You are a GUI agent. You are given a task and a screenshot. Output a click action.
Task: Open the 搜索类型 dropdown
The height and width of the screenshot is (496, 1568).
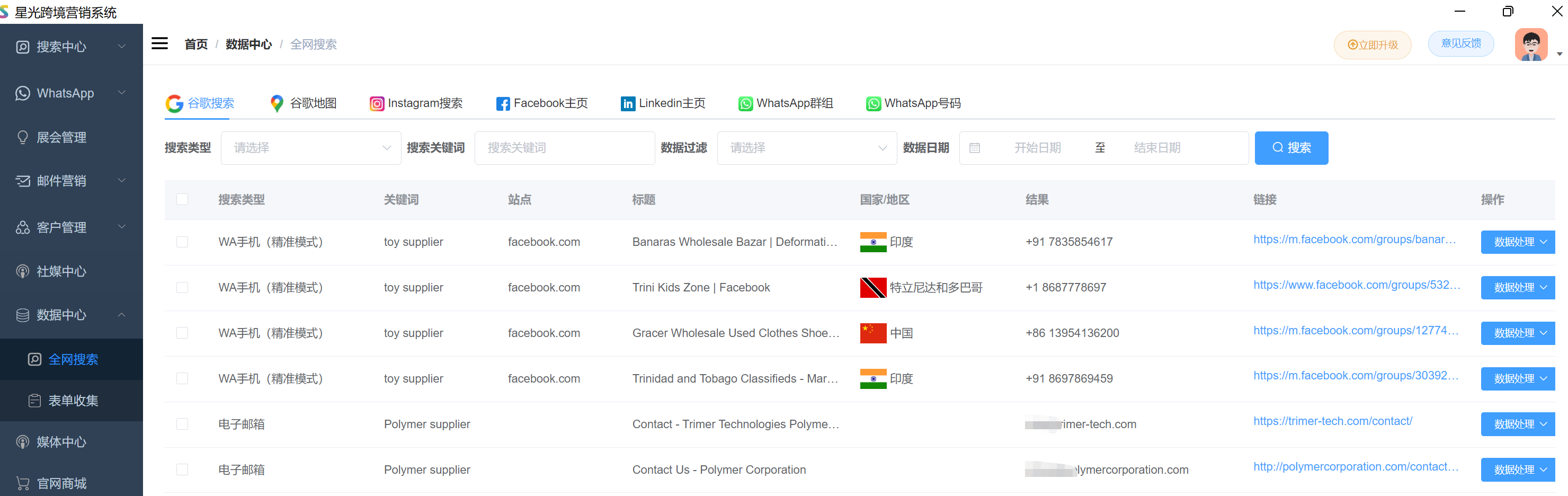(x=310, y=148)
